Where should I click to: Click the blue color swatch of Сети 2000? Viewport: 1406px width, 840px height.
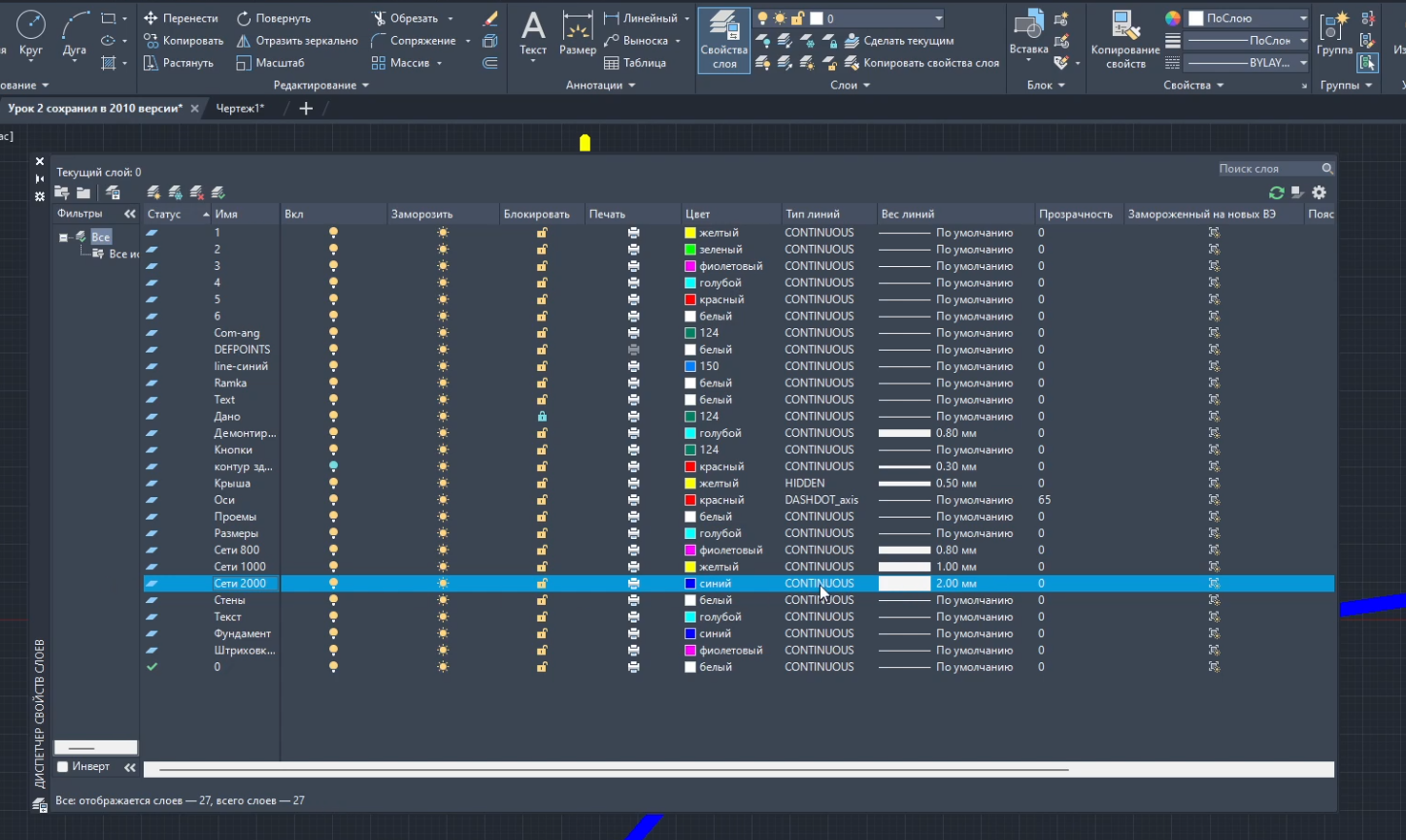tap(690, 584)
